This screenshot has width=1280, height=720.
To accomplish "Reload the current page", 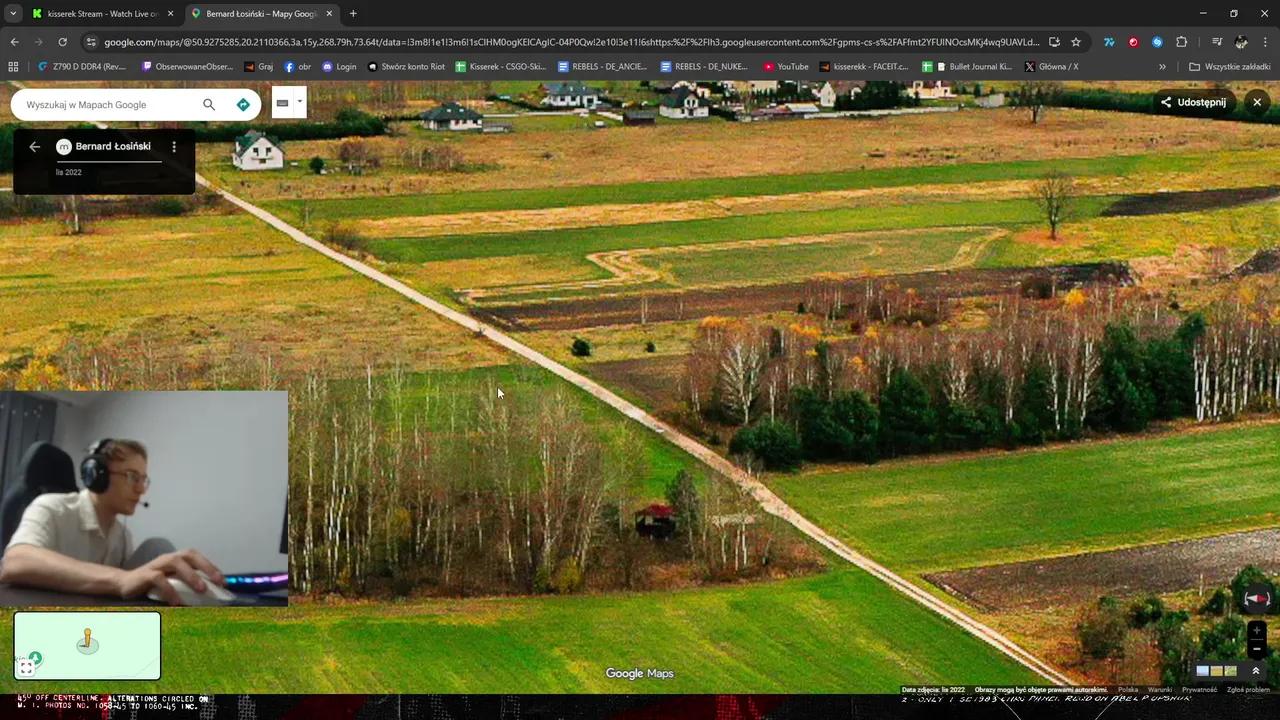I will 62,42.
